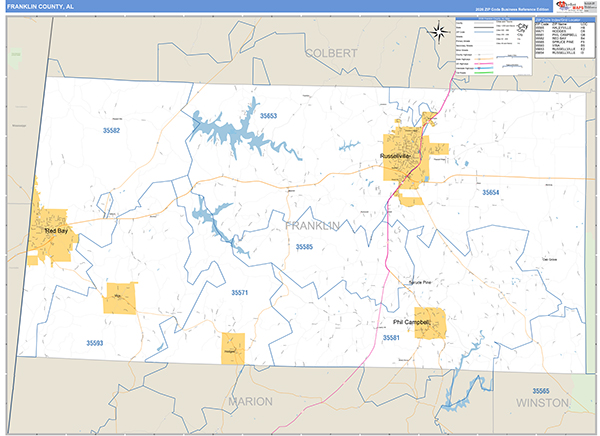Select ZIP code label 35582
This screenshot has width=600, height=436.
[111, 131]
